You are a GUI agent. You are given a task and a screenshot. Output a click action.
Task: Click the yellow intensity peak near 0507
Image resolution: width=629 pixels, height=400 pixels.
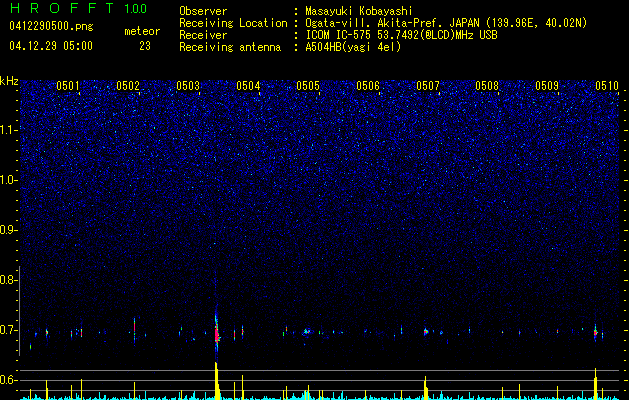pos(426,387)
